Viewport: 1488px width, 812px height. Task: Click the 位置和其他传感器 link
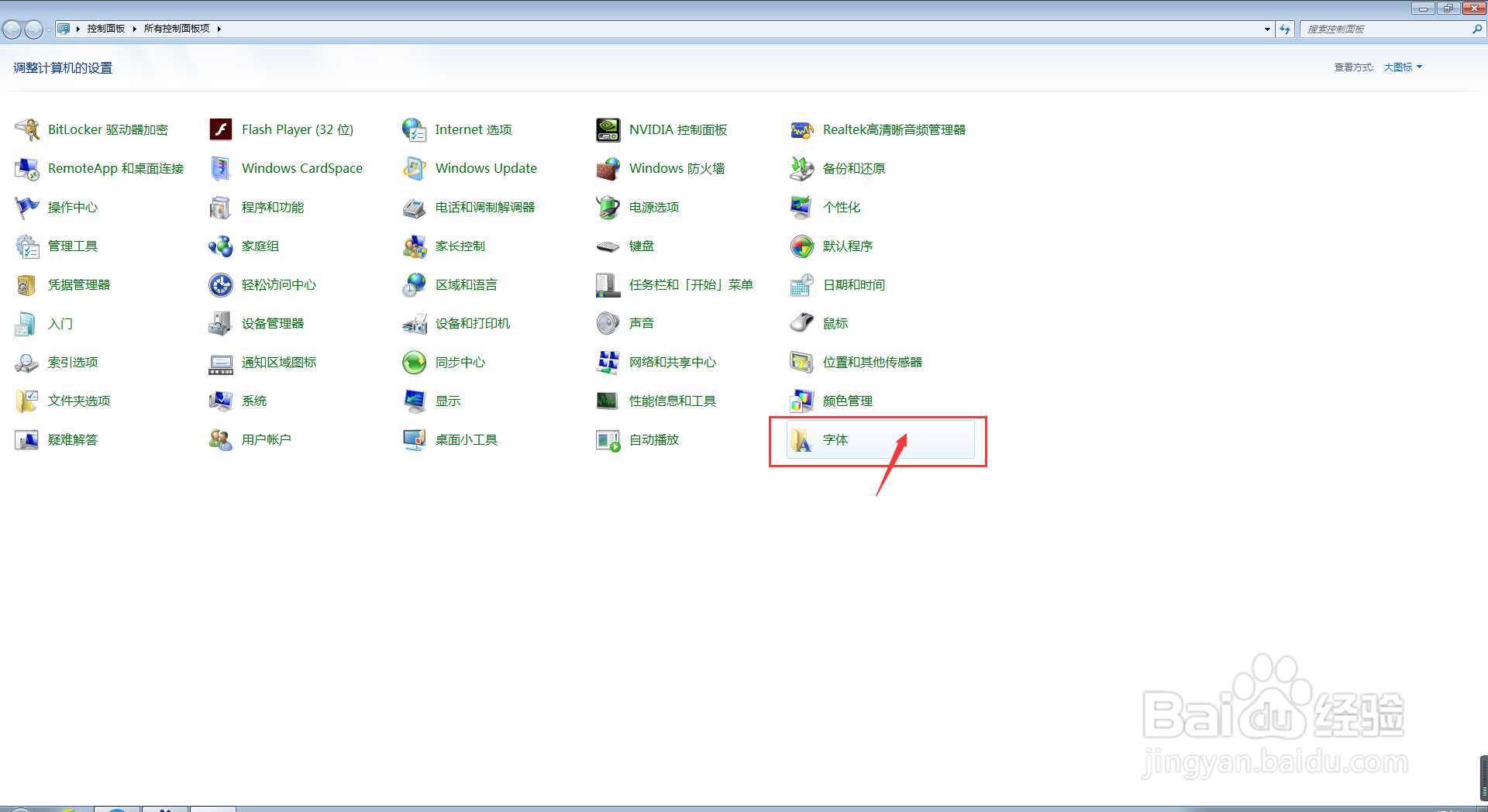click(873, 362)
